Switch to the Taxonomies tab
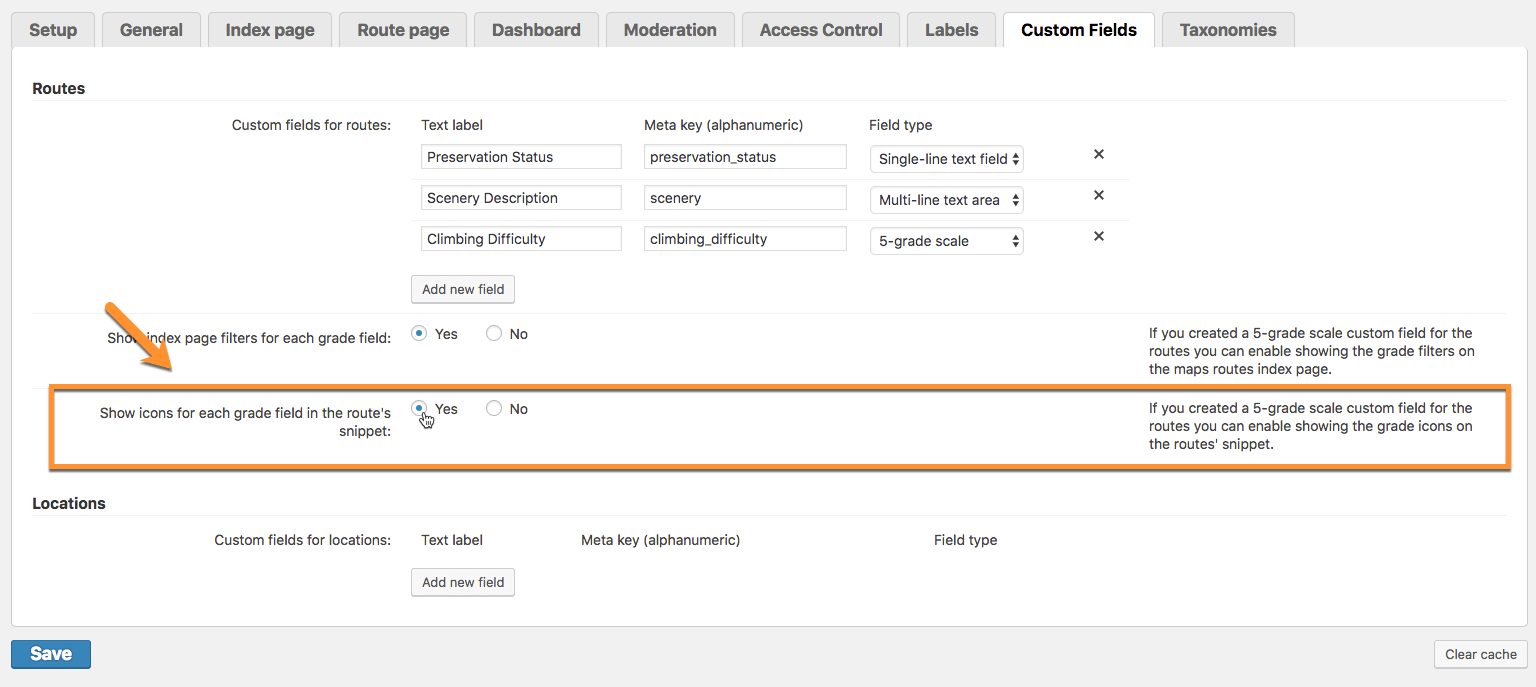 [1227, 30]
